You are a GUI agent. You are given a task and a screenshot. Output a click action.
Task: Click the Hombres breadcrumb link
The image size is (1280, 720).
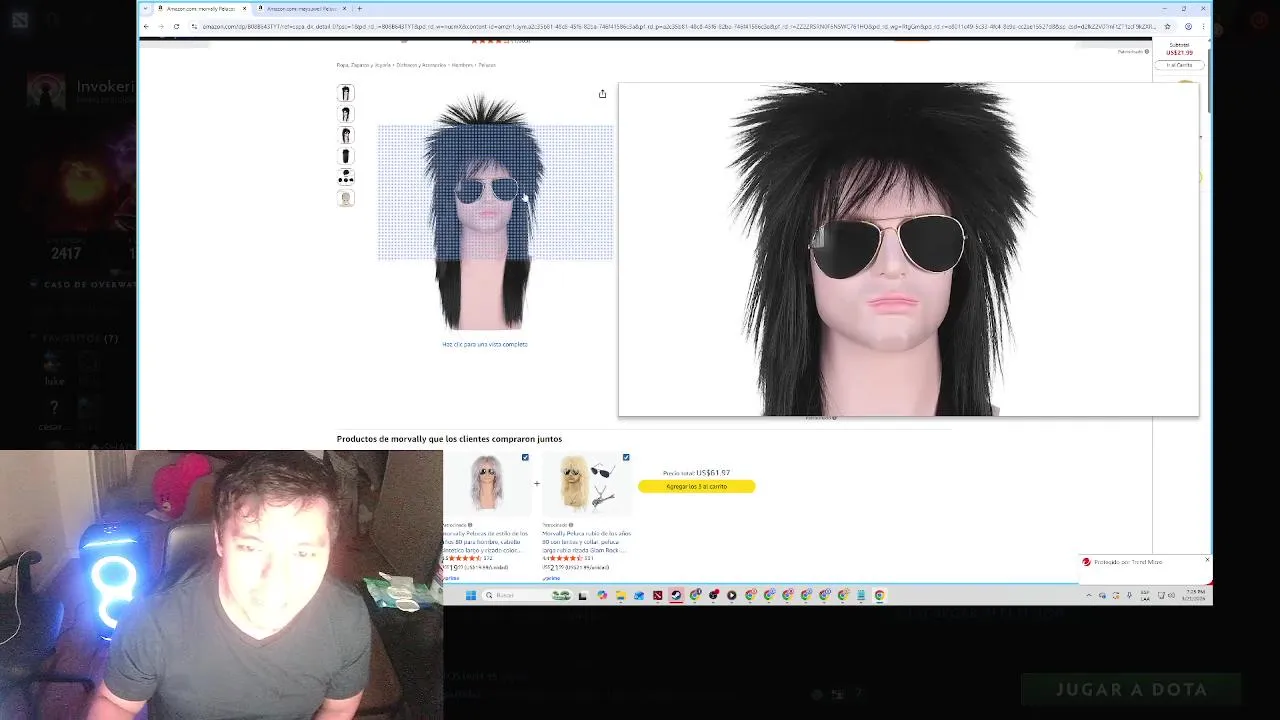462,65
